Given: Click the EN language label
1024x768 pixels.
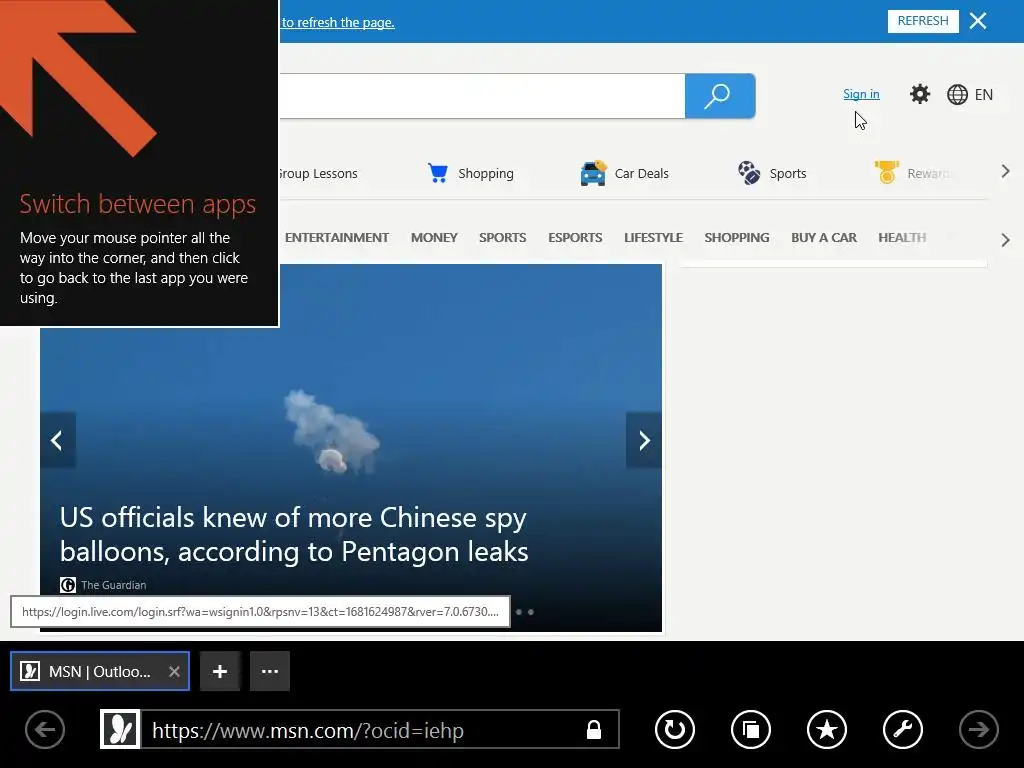Looking at the screenshot, I should coord(984,95).
